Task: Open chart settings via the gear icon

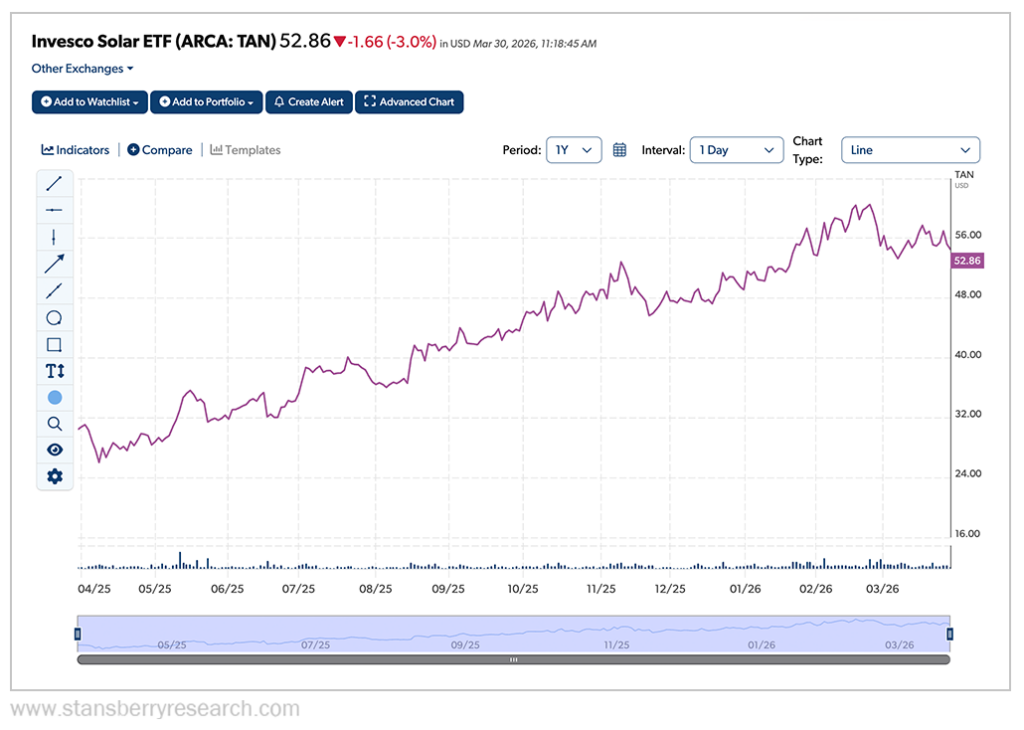Action: point(54,477)
